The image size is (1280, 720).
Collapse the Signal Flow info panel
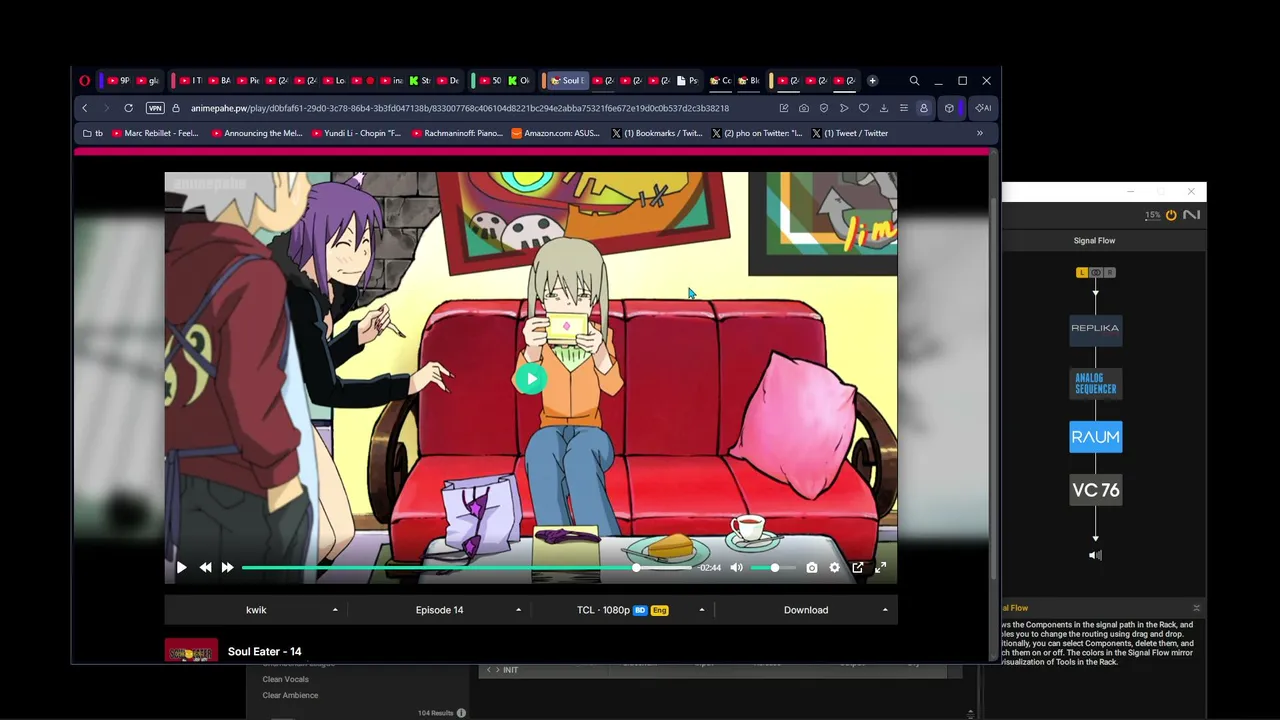(x=1196, y=608)
